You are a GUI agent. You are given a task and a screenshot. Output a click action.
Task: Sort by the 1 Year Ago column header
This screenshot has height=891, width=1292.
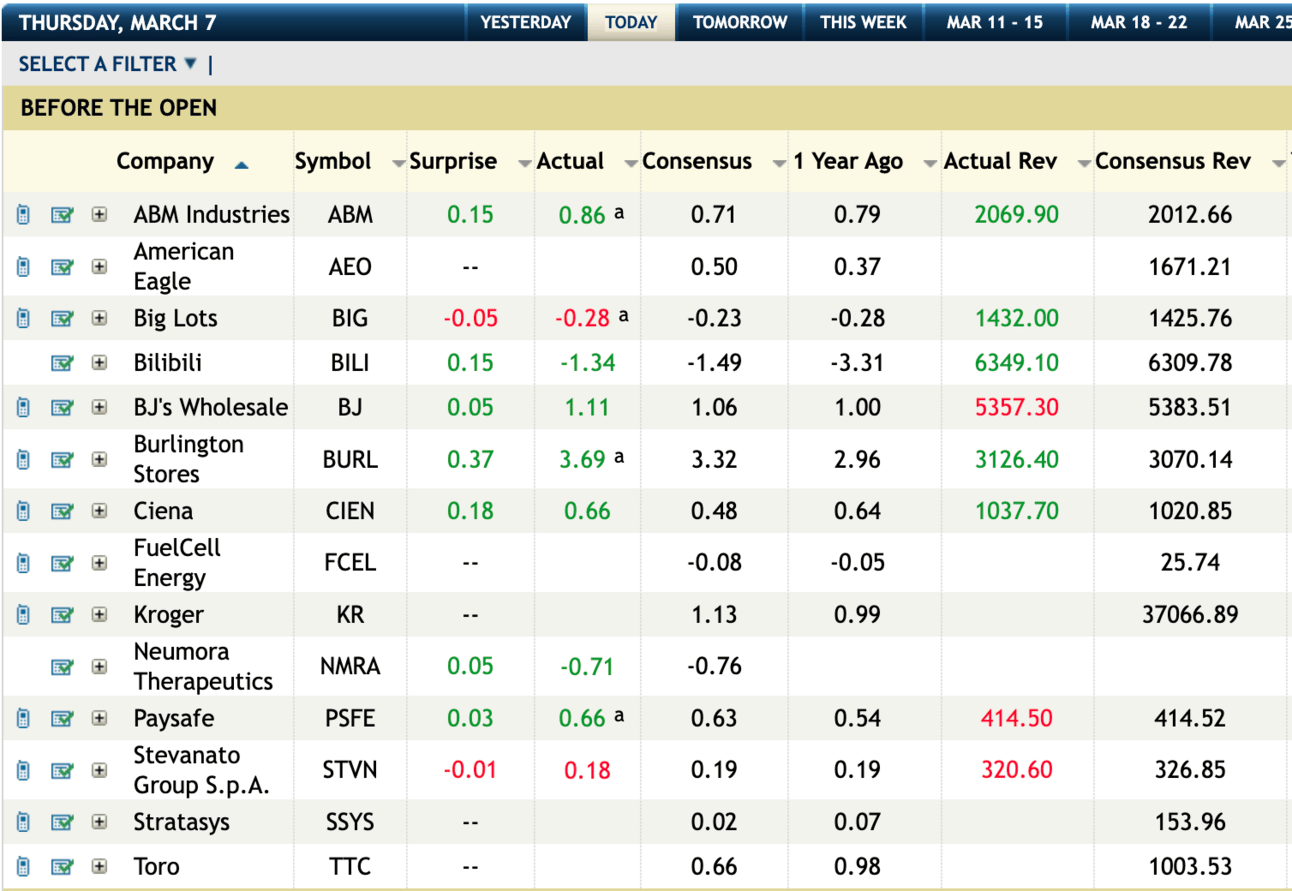click(849, 162)
